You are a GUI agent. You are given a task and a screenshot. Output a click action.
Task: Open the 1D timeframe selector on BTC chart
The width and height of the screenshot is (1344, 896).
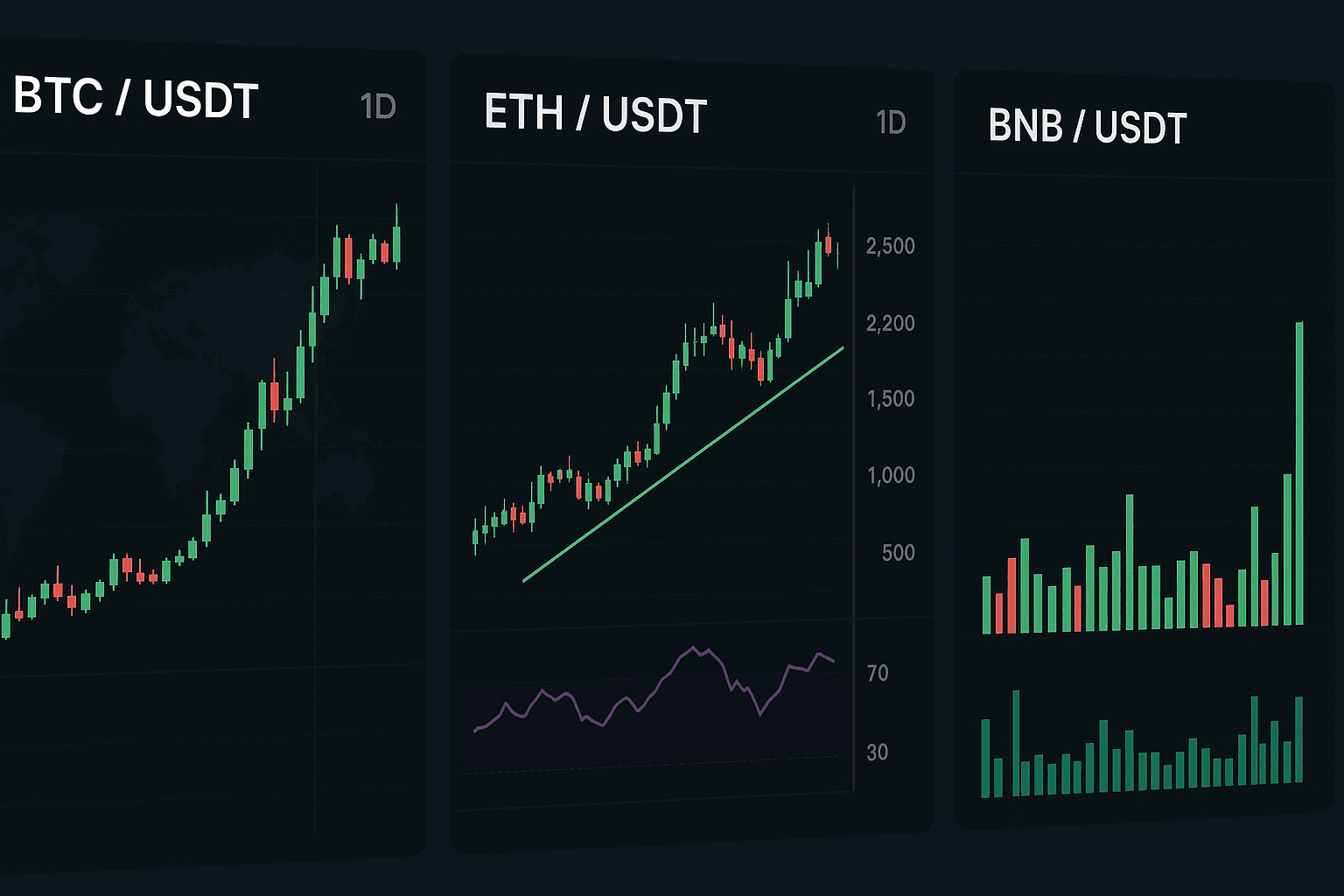(378, 107)
